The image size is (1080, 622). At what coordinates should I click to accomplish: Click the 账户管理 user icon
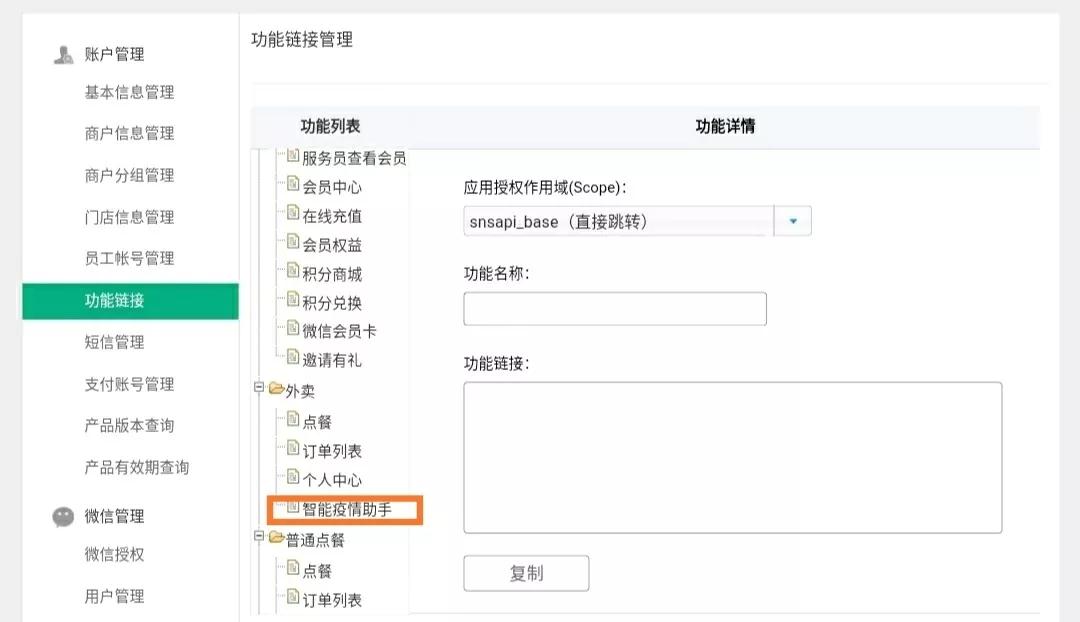[x=63, y=54]
